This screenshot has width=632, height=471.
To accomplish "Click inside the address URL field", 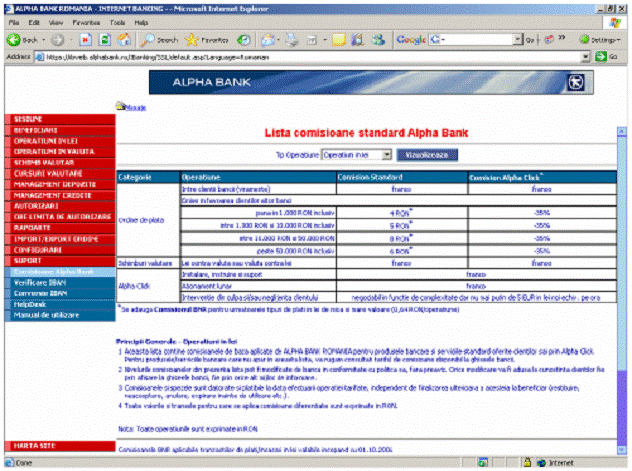I will [313, 57].
